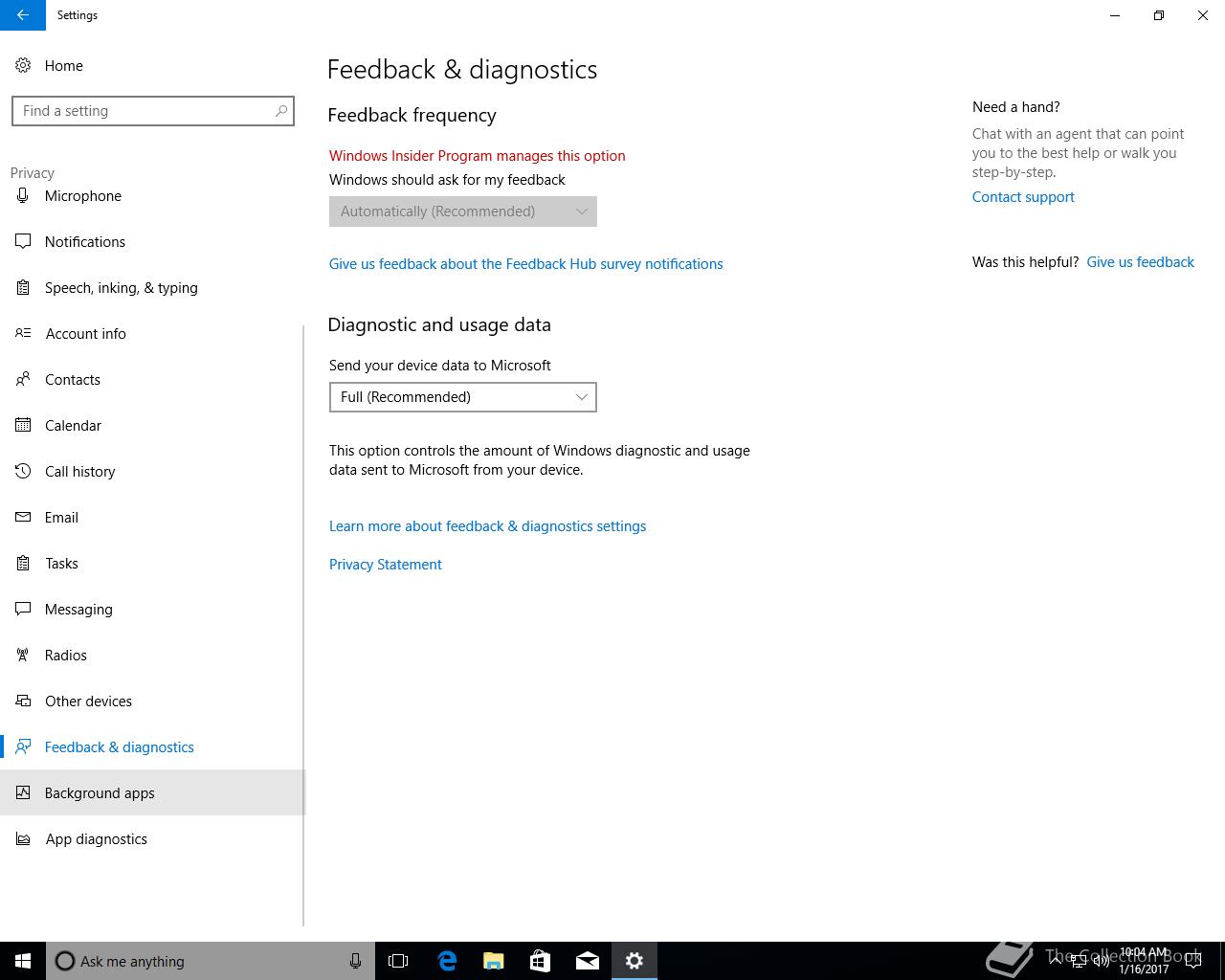Click the Cortana microphone icon
This screenshot has height=980, width=1225.
click(355, 961)
